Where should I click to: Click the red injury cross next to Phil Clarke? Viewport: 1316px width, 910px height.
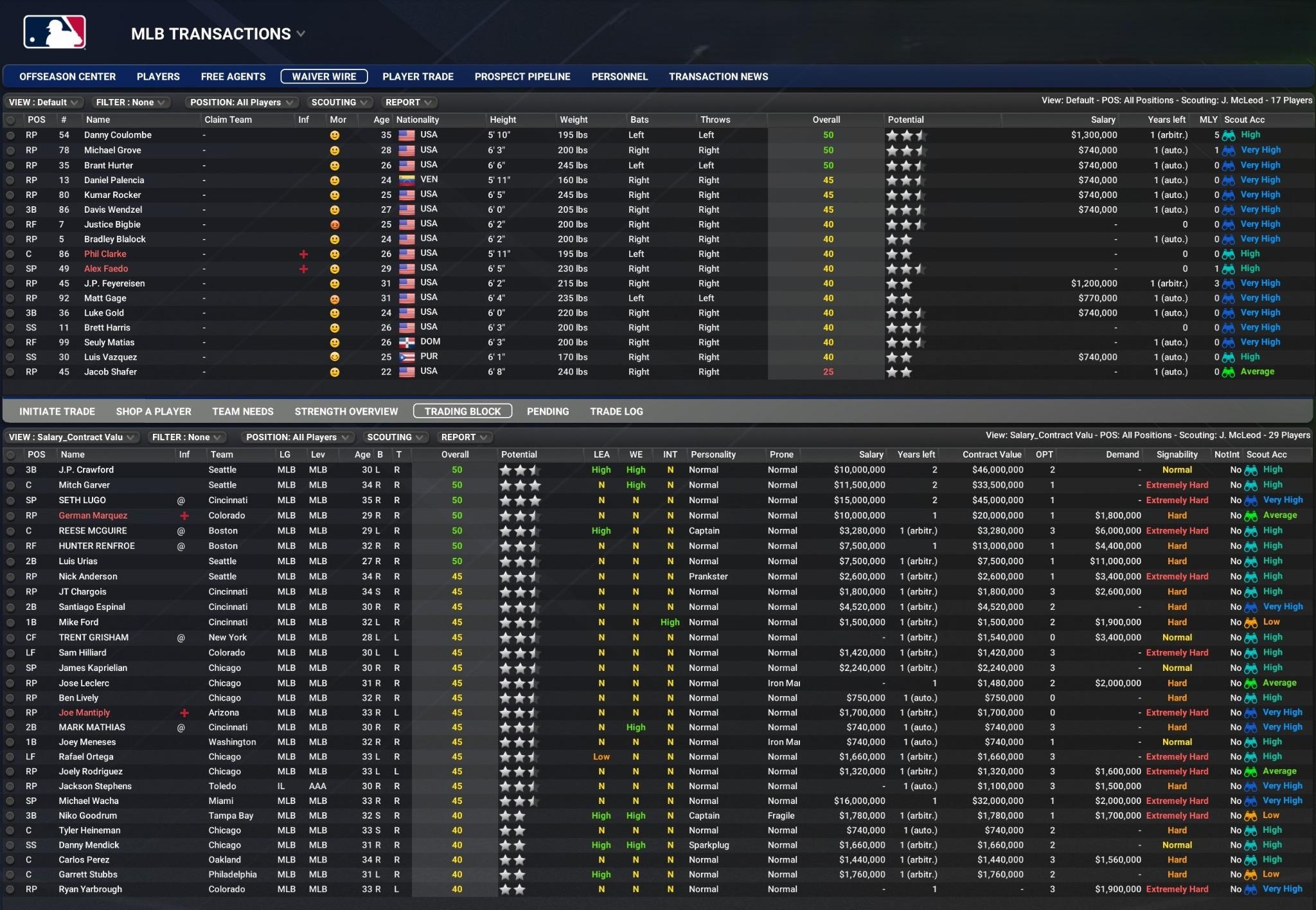click(302, 253)
